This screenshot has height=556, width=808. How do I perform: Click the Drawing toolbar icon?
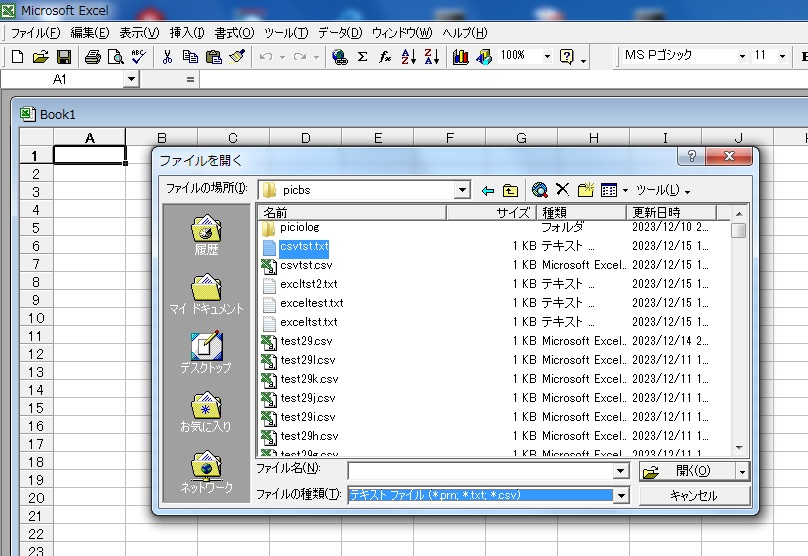point(484,57)
